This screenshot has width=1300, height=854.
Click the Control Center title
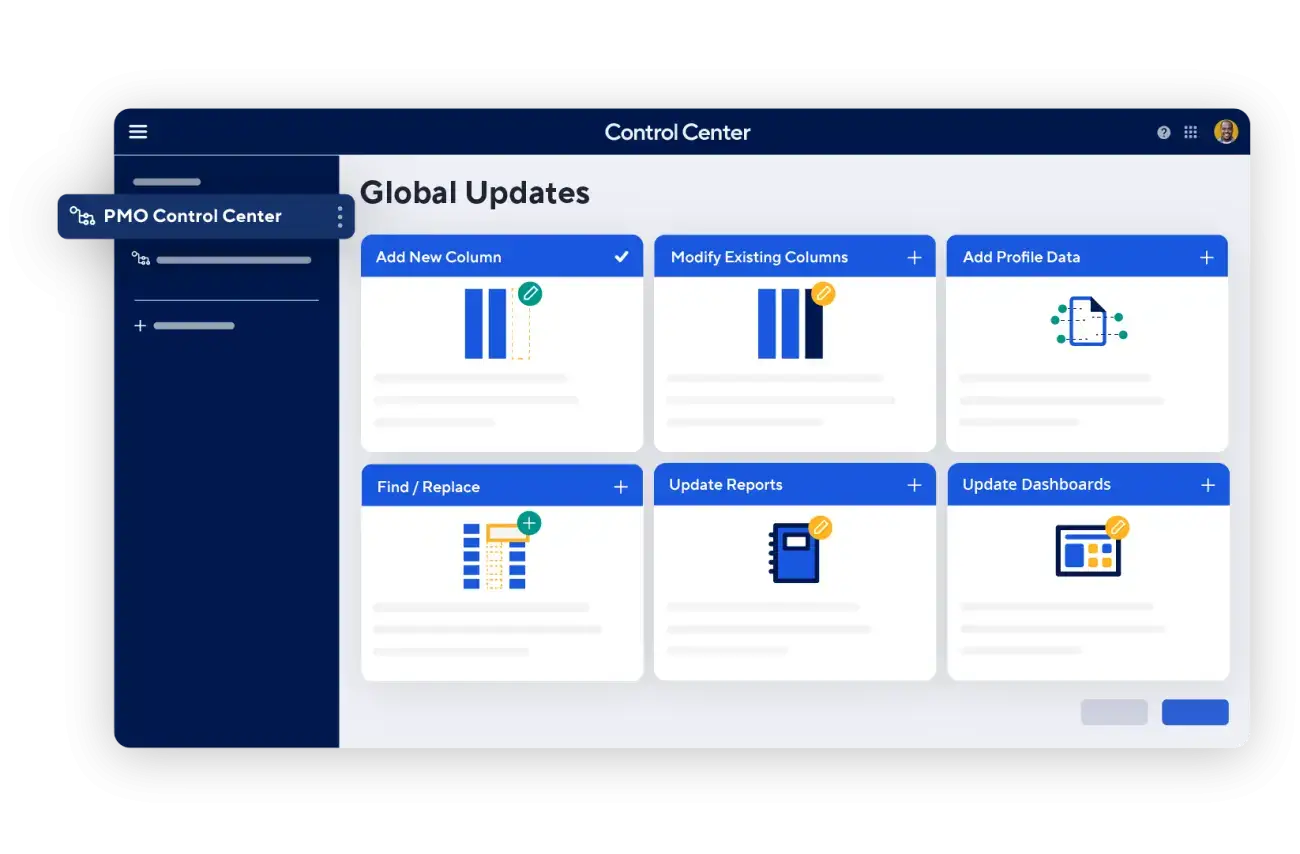677,132
